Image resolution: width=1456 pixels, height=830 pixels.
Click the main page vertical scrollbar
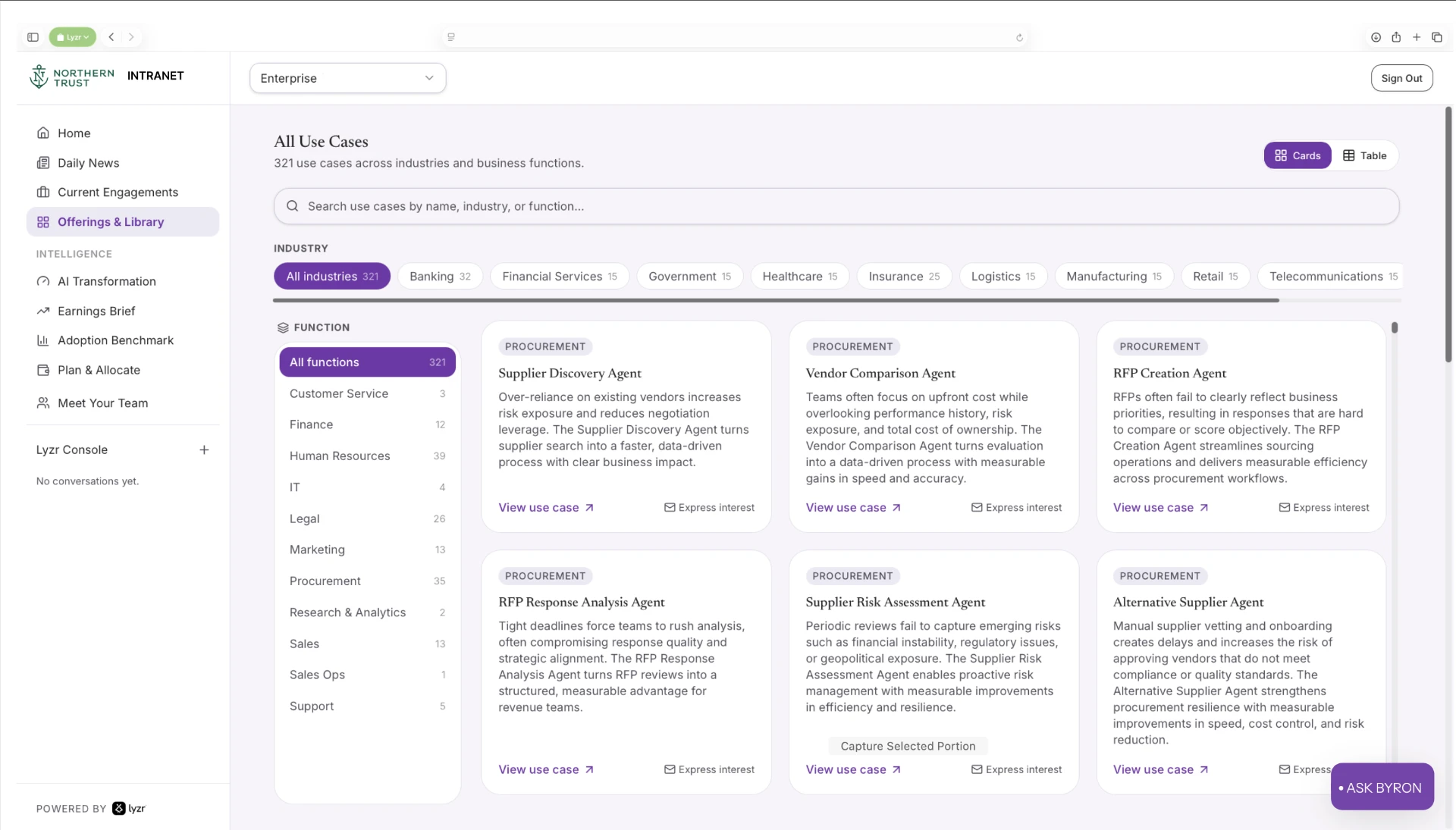1448,235
